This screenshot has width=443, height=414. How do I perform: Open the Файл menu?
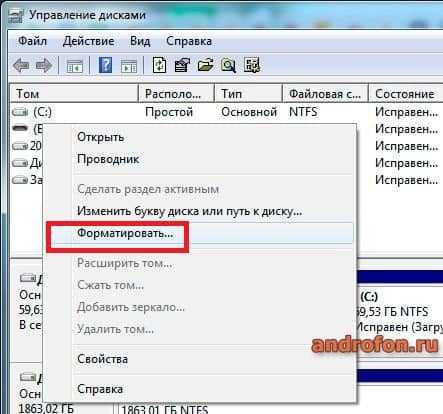click(x=32, y=41)
